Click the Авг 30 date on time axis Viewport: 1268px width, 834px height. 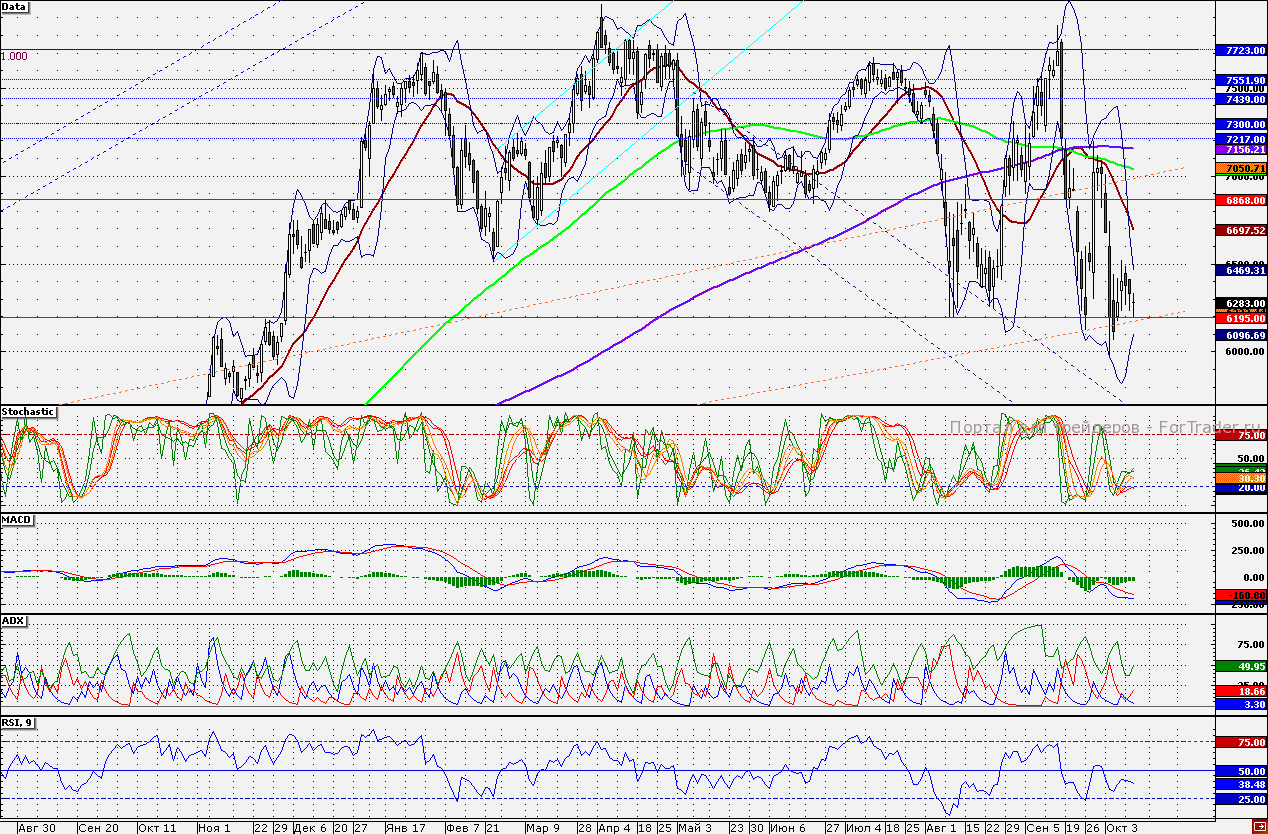pyautogui.click(x=36, y=828)
